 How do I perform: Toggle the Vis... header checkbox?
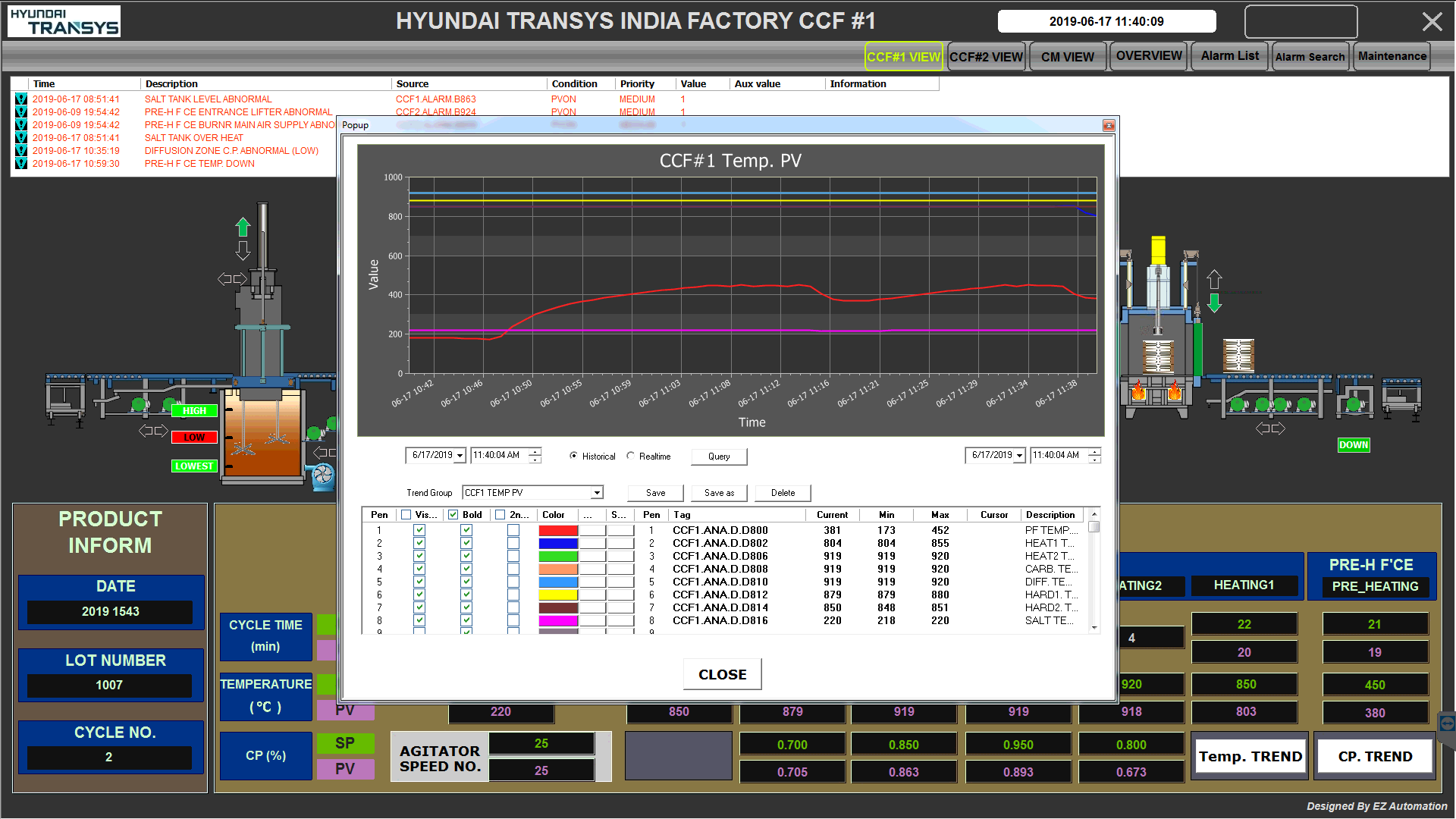click(x=406, y=514)
